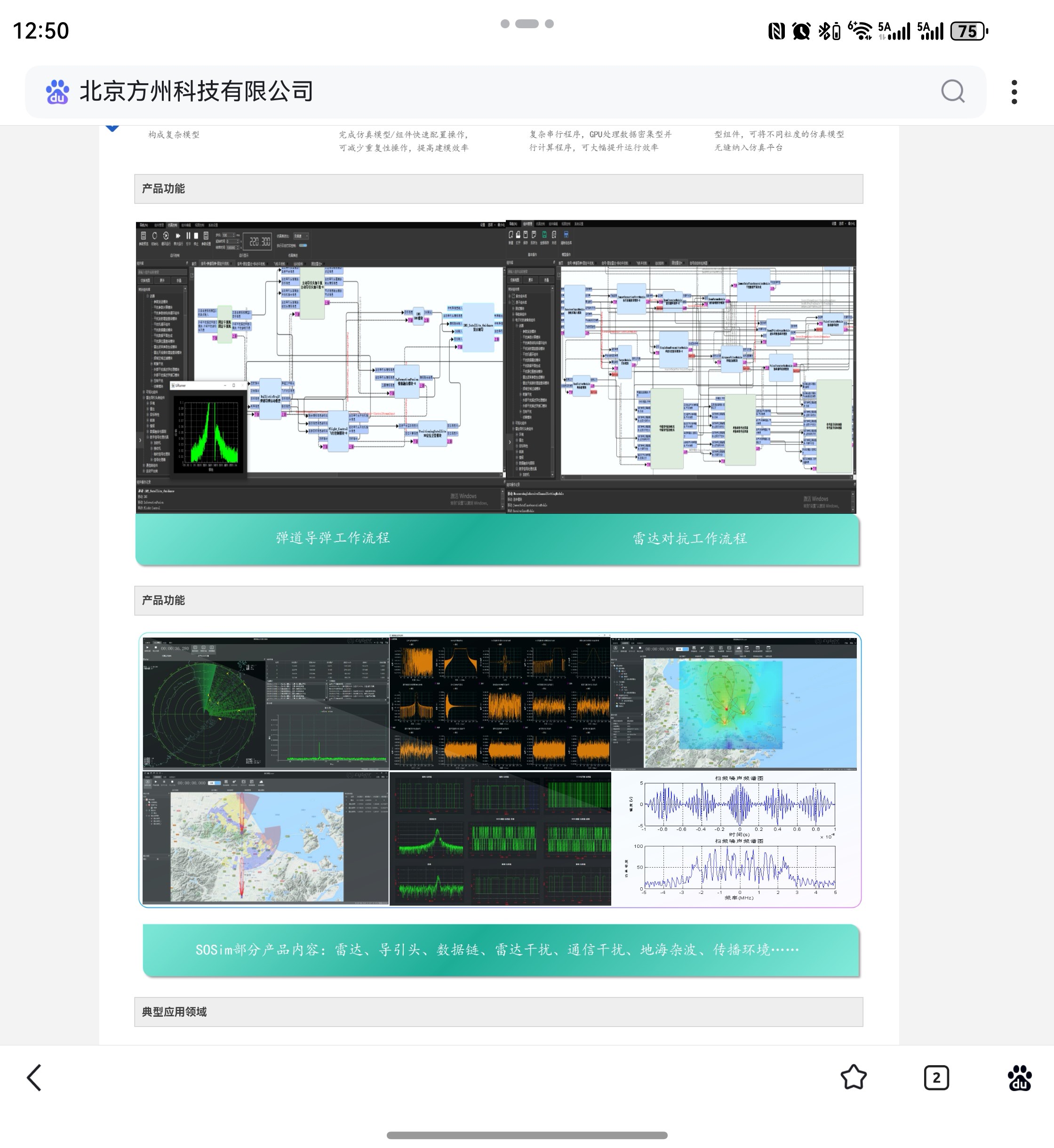The width and height of the screenshot is (1054, 1148).
Task: Tap the Baidu home icon at bottom right
Action: [1019, 1077]
